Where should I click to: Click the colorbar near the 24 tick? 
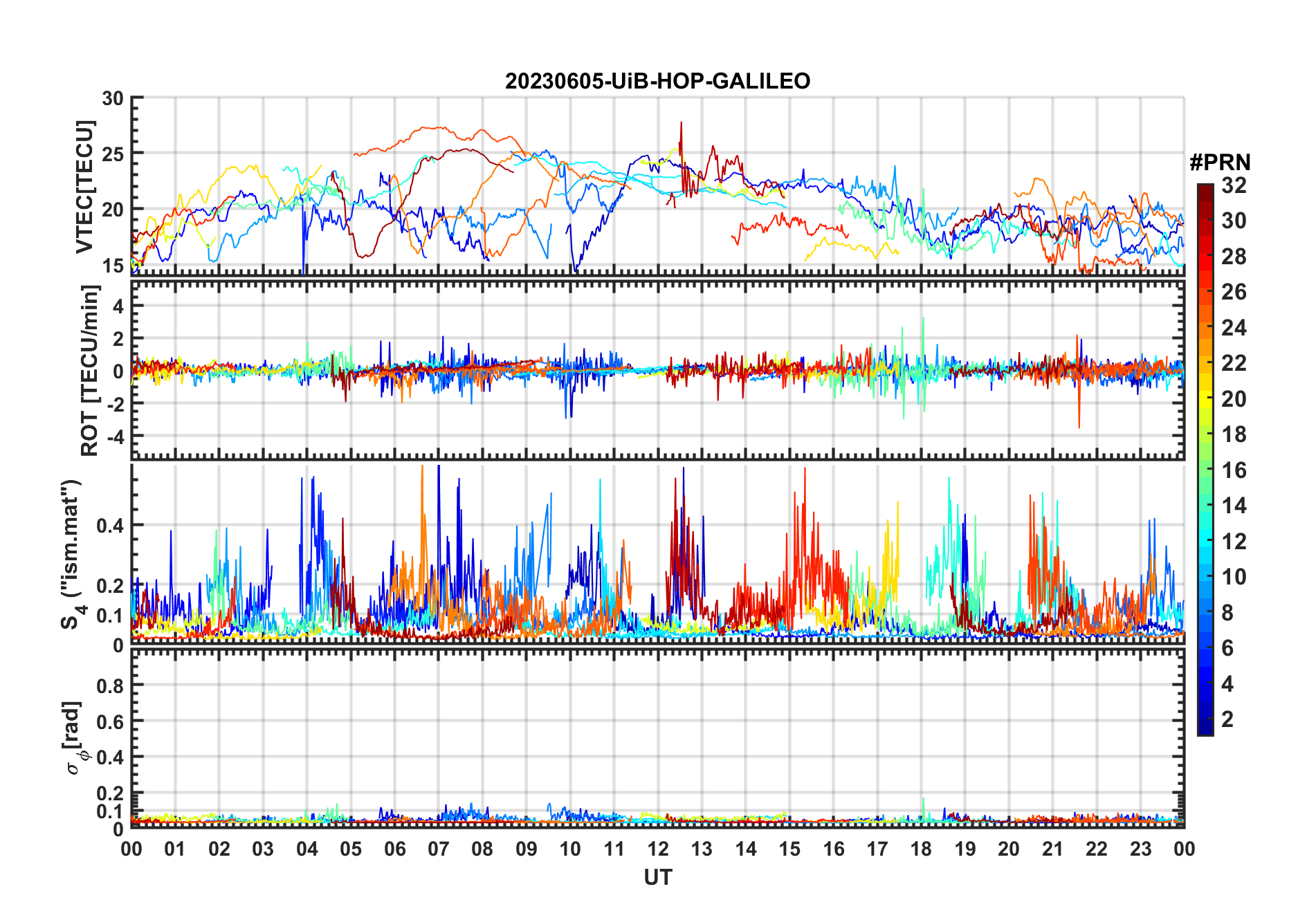click(1205, 328)
